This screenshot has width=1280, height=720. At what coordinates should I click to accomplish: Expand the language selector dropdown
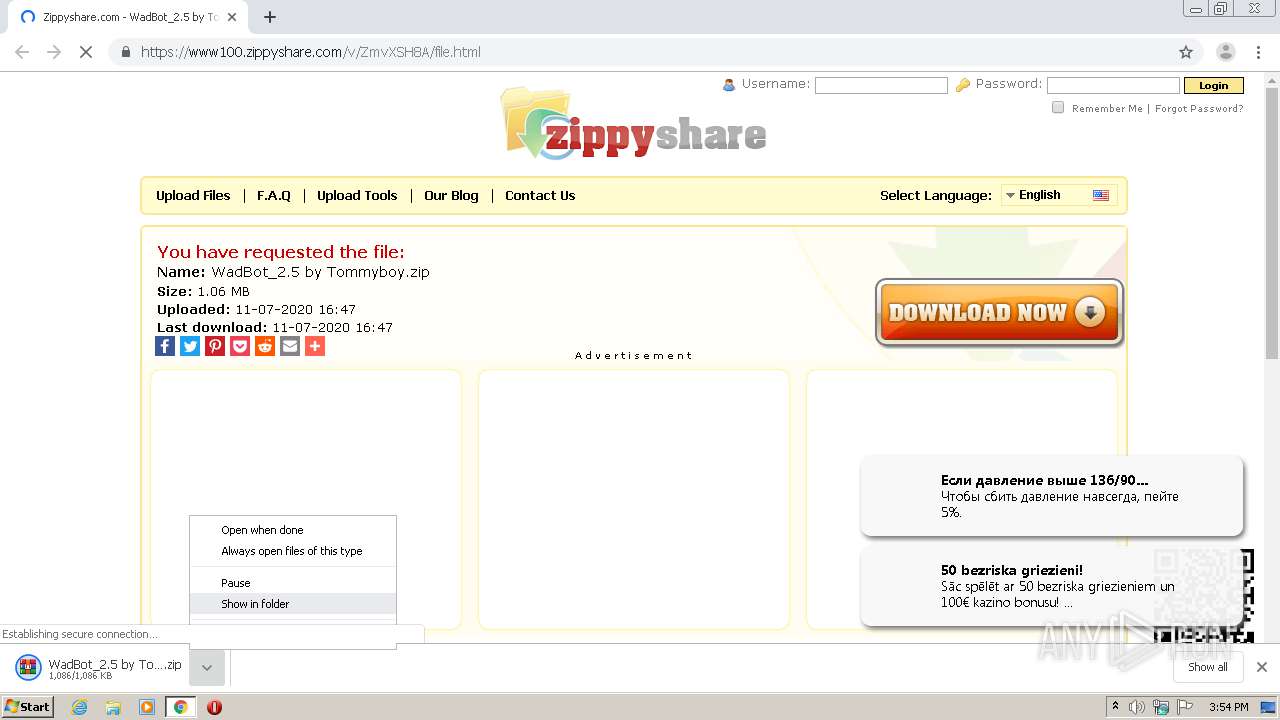[1059, 195]
